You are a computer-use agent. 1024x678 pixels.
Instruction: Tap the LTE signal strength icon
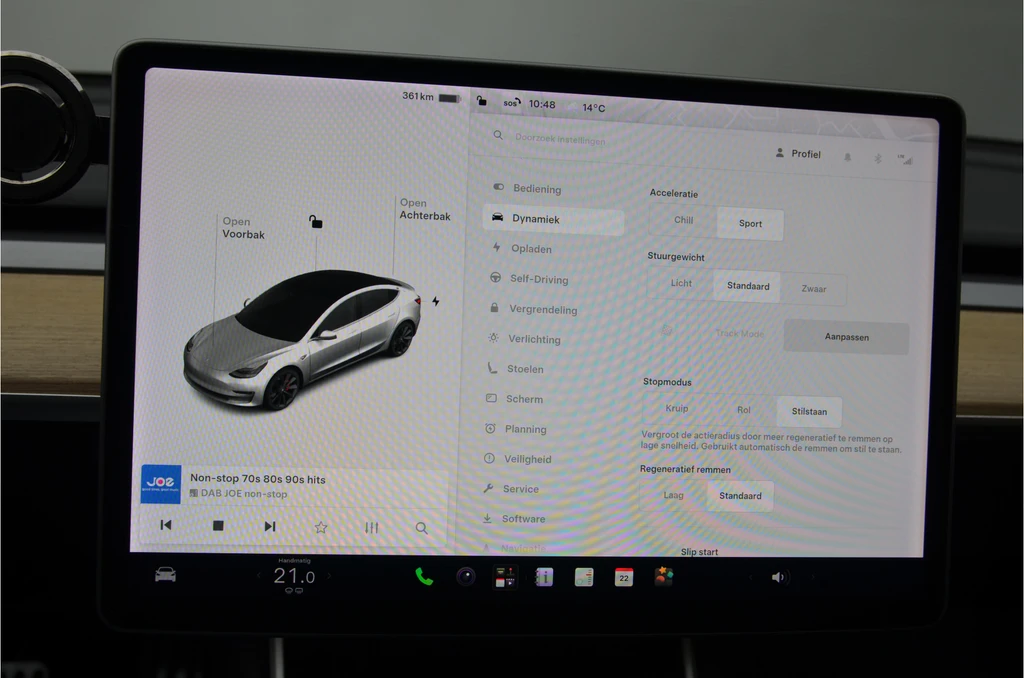pos(905,159)
